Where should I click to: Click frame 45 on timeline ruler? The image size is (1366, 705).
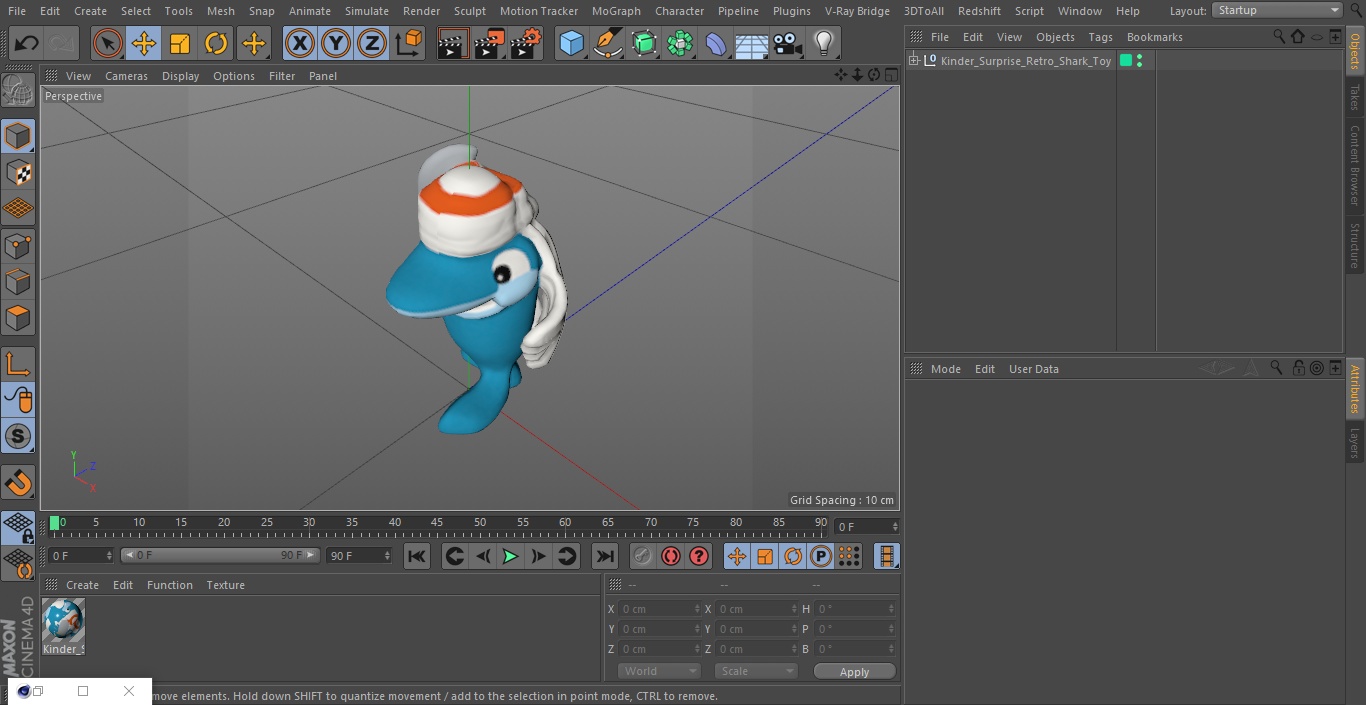[x=437, y=523]
